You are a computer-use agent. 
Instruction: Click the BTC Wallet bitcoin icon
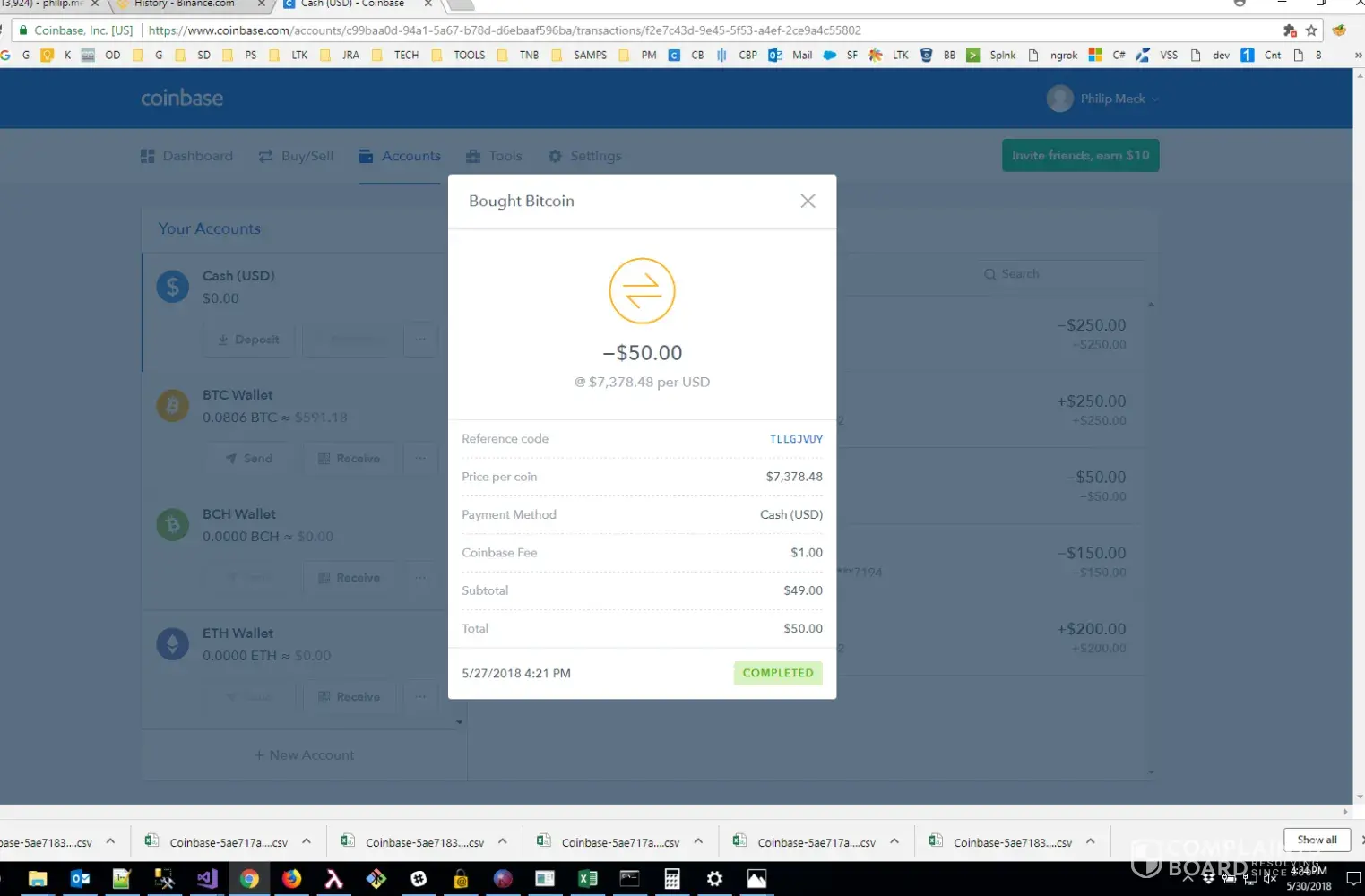pos(173,406)
